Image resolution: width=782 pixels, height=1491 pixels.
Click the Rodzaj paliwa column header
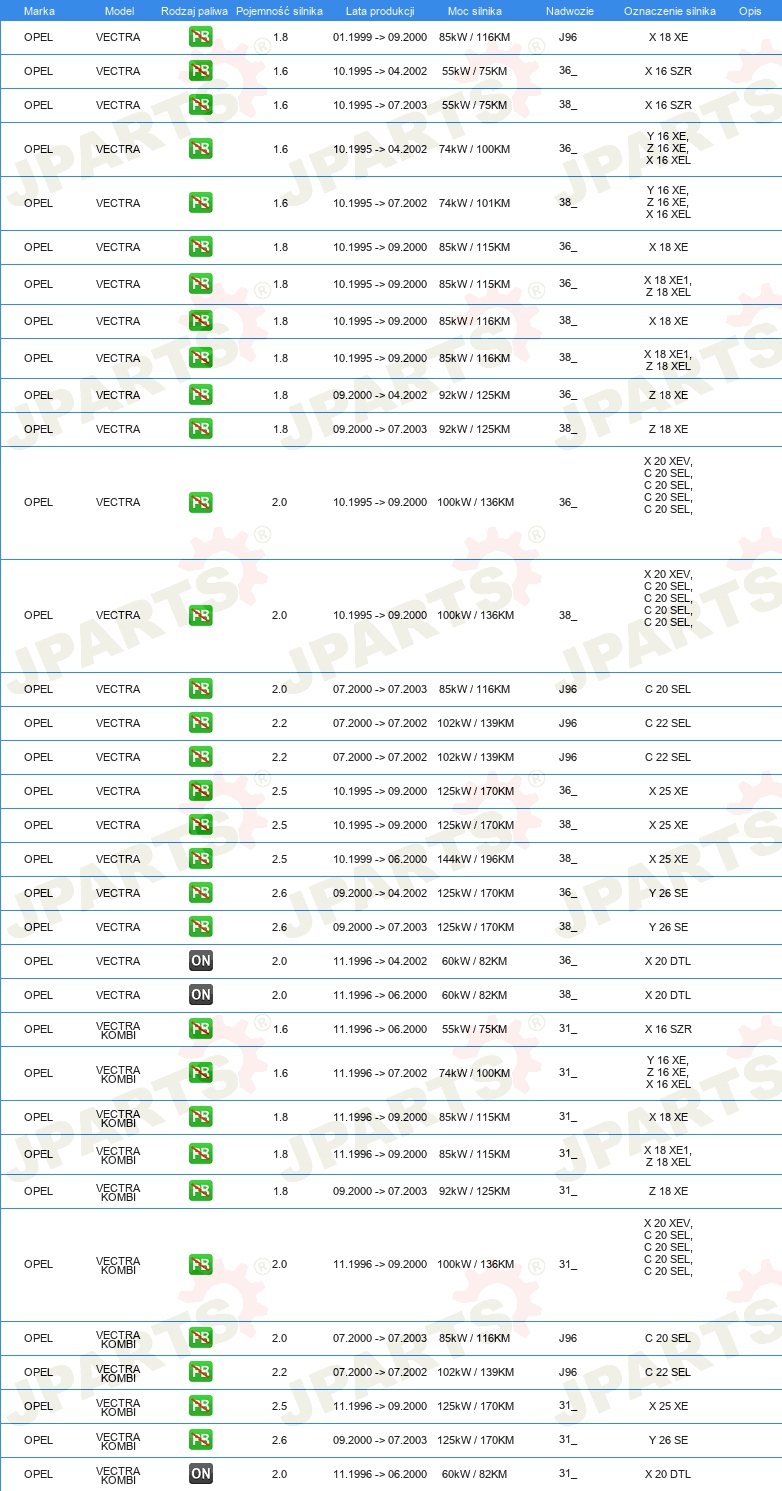tap(195, 10)
